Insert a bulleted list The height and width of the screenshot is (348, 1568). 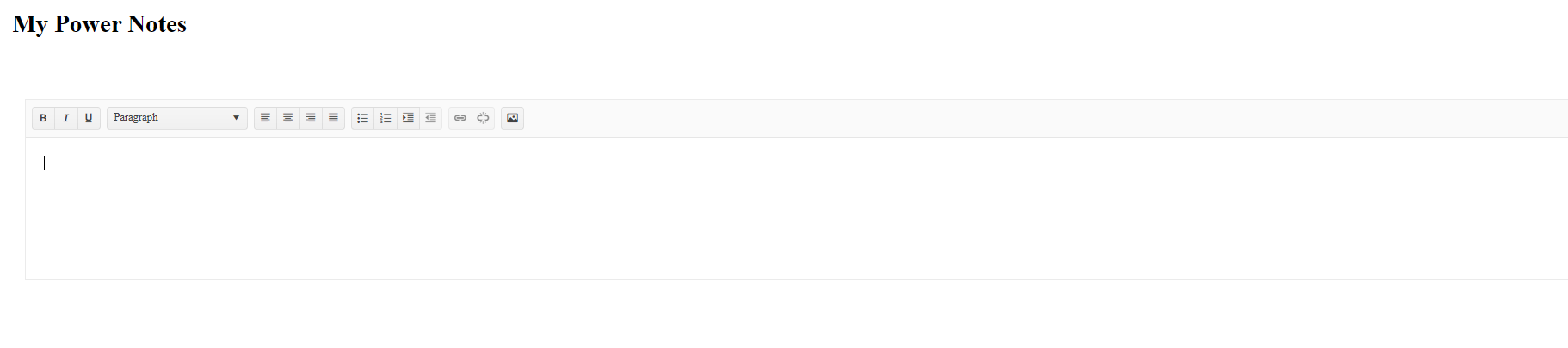point(362,118)
